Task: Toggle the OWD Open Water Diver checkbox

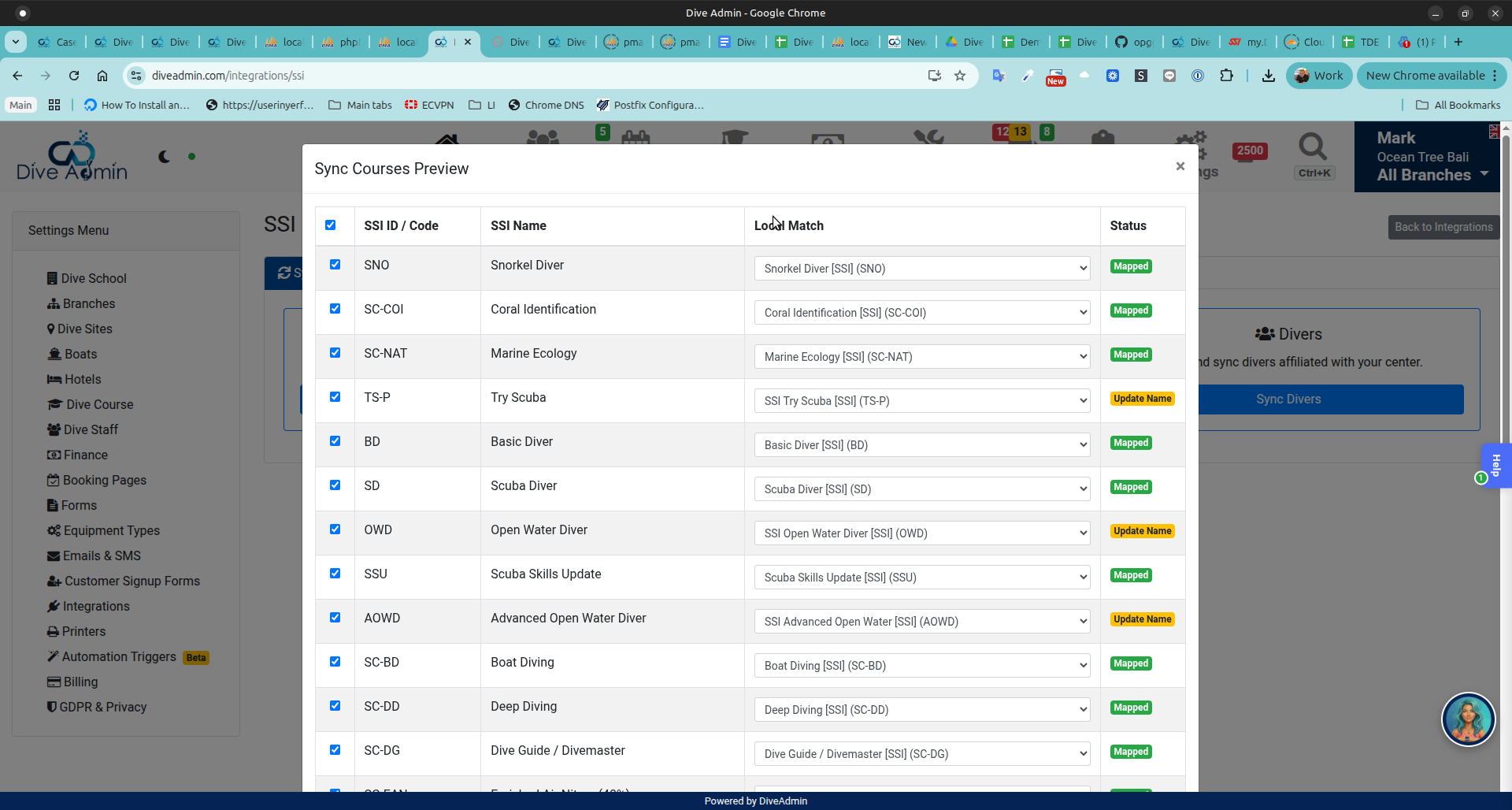Action: click(x=335, y=529)
